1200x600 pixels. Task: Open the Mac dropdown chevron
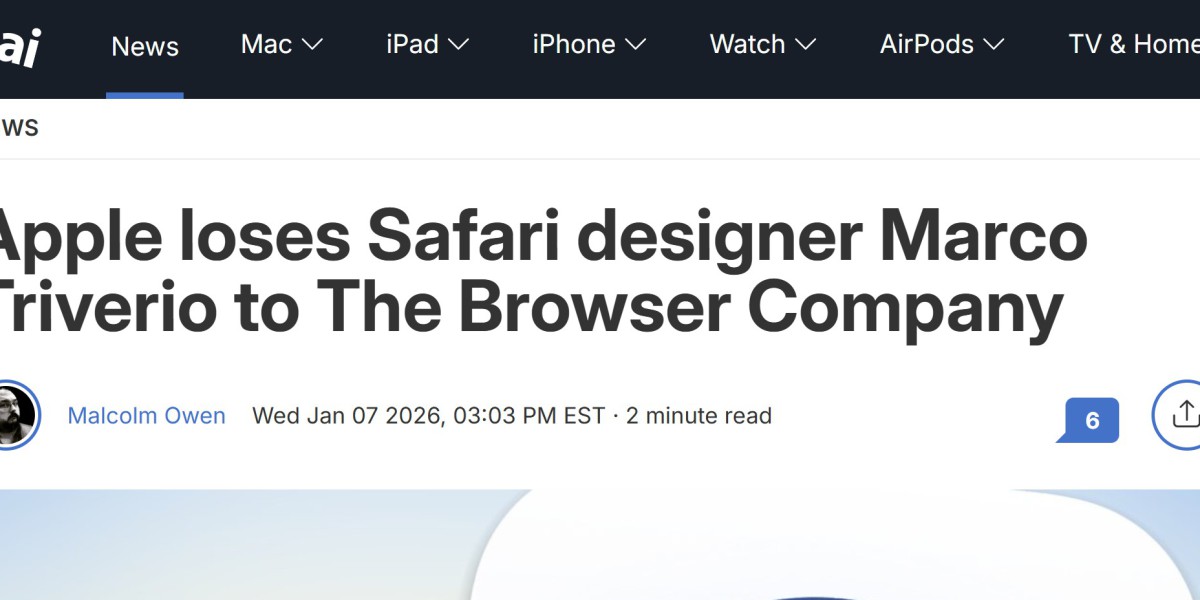coord(311,45)
